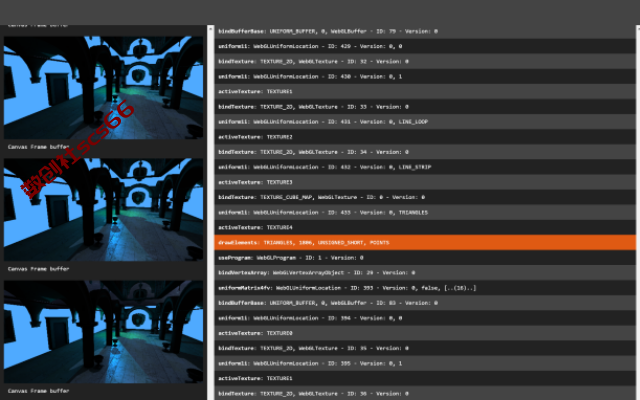Viewport: 640px width, 400px height.
Task: Select activeTexture: TEXTURE2 command
Action: coord(425,137)
